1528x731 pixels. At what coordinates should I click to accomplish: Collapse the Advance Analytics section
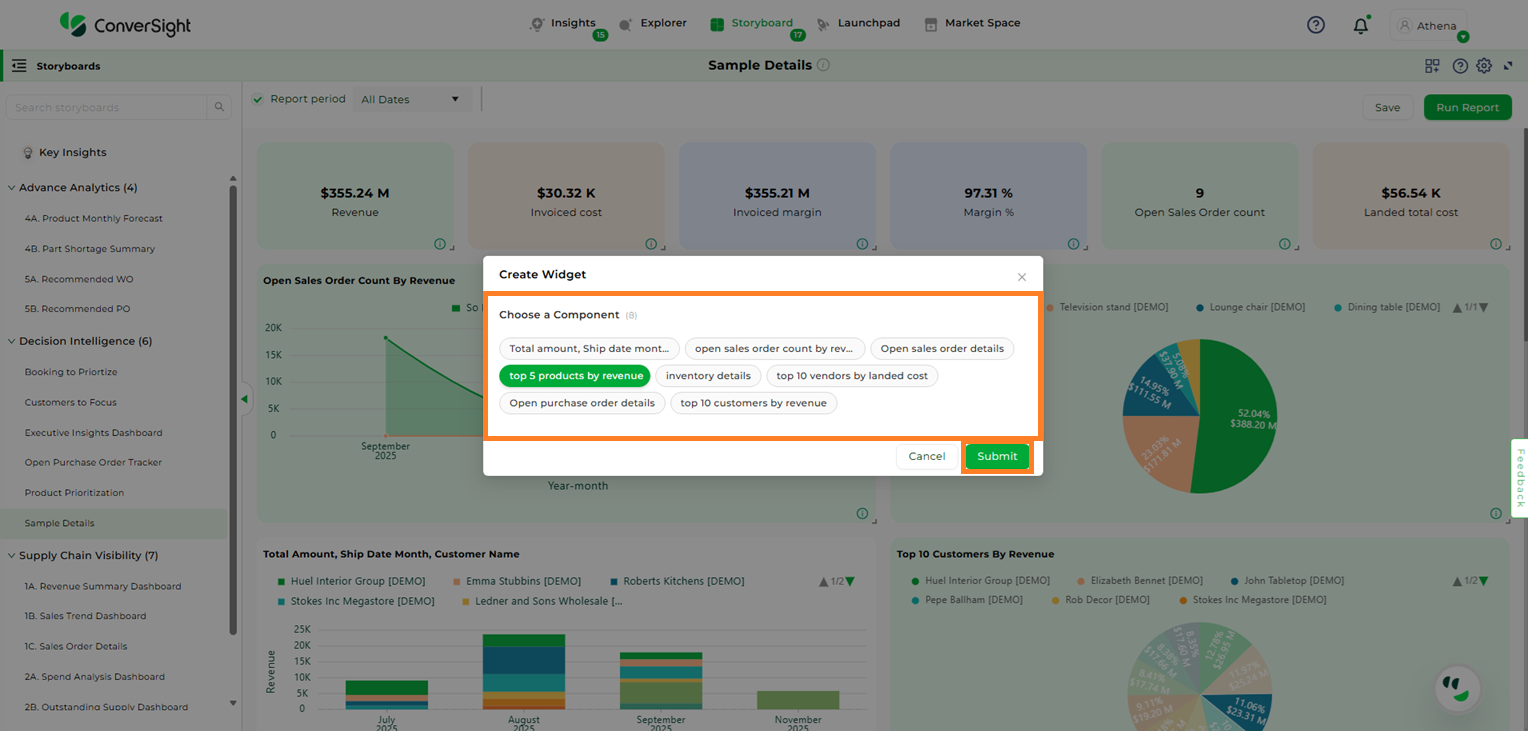pyautogui.click(x=12, y=188)
